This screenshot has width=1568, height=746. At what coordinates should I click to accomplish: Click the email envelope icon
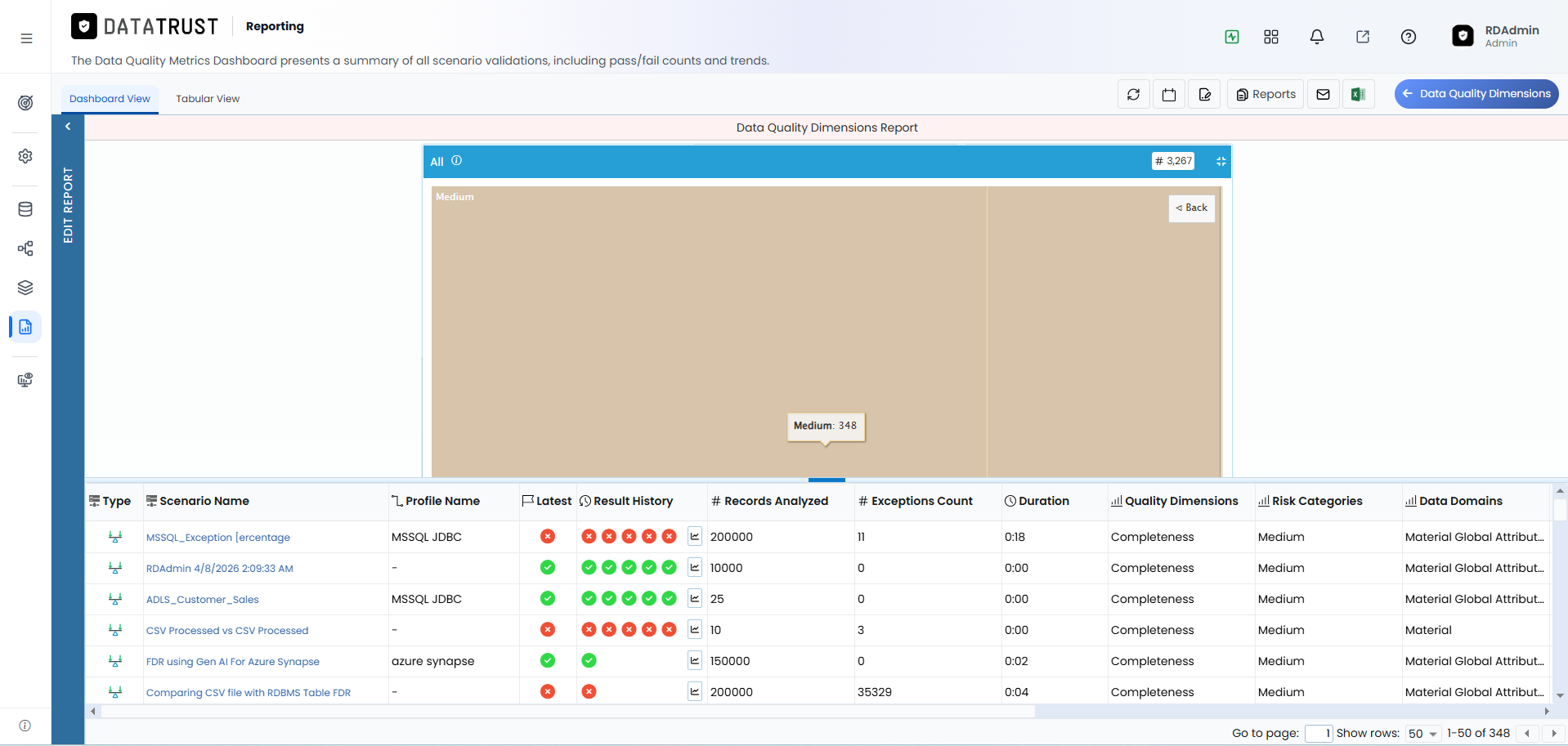[1323, 95]
